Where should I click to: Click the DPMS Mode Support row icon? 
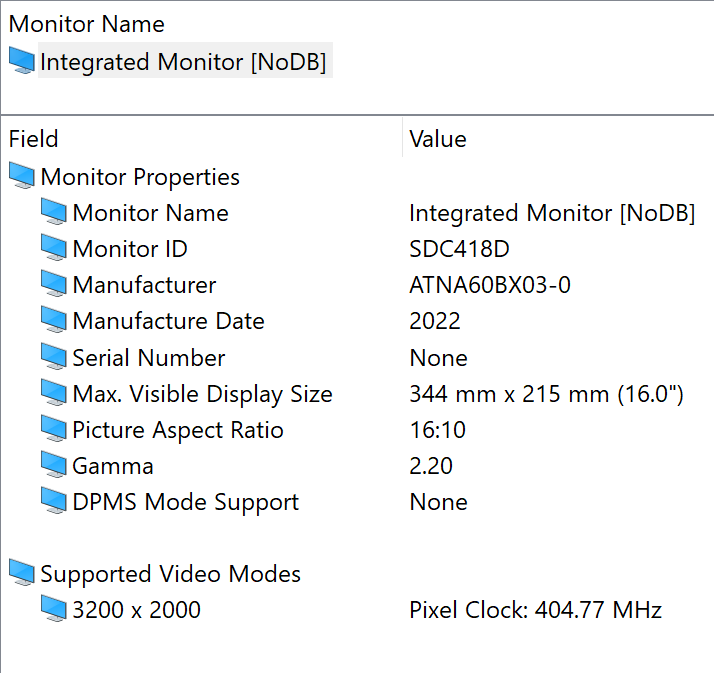[x=53, y=502]
